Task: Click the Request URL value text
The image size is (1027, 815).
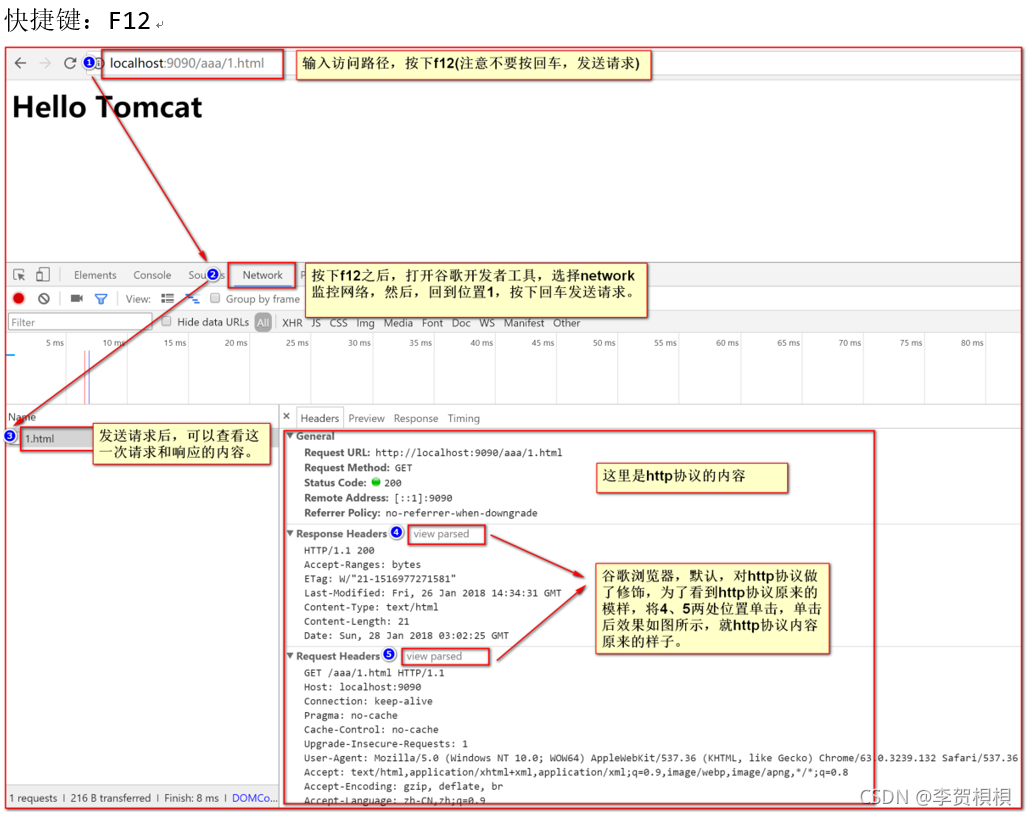Action: 469,453
